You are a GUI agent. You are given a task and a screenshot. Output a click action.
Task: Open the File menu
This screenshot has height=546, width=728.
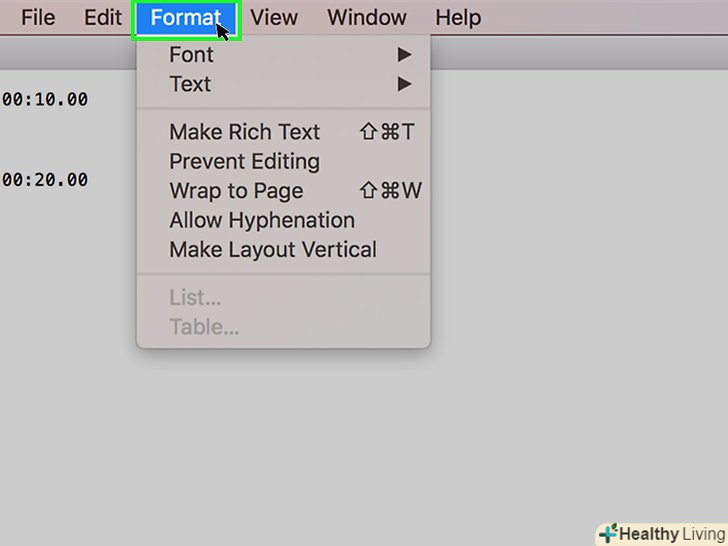[38, 18]
